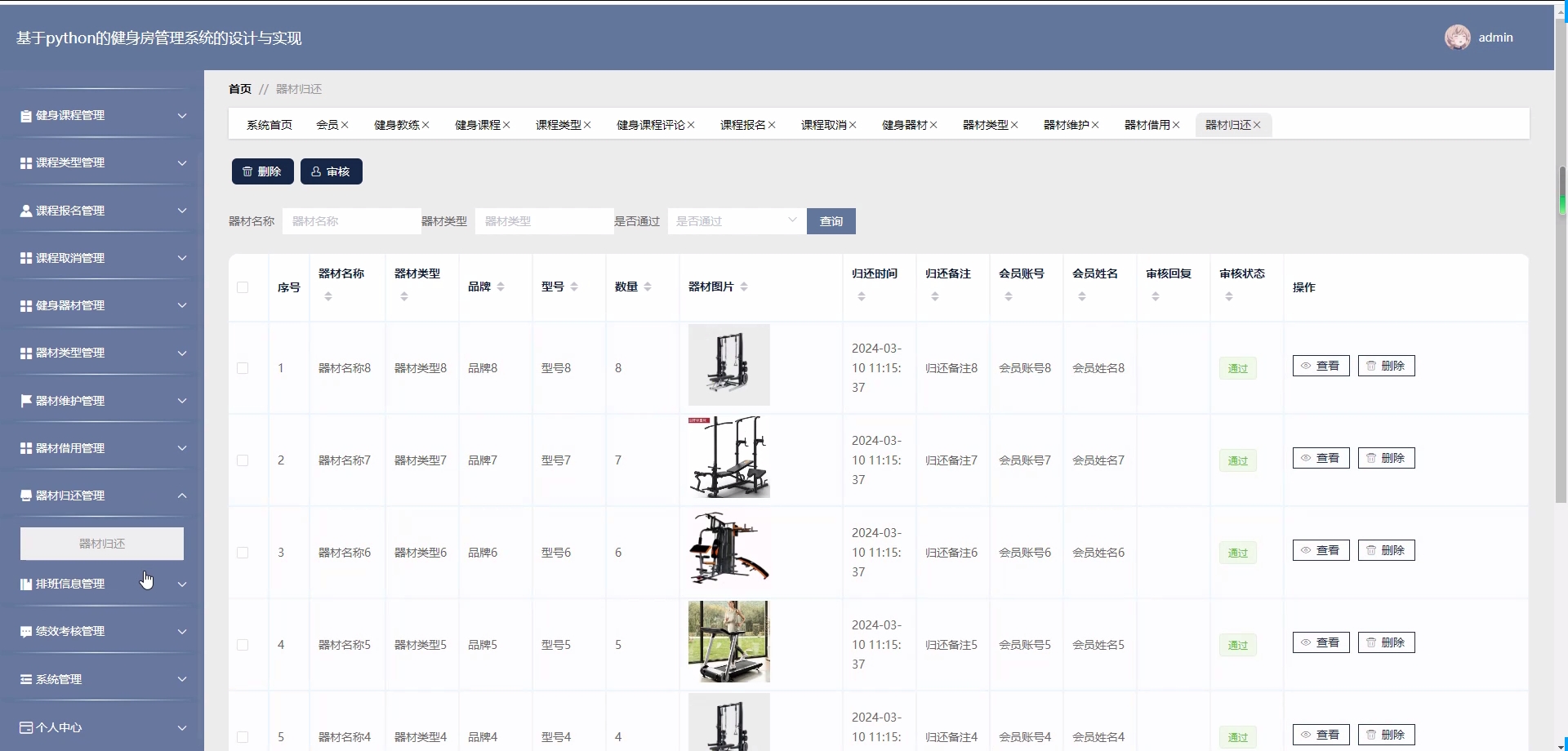Click the 系统管理 list icon
The height and width of the screenshot is (751, 1568).
pyautogui.click(x=26, y=679)
